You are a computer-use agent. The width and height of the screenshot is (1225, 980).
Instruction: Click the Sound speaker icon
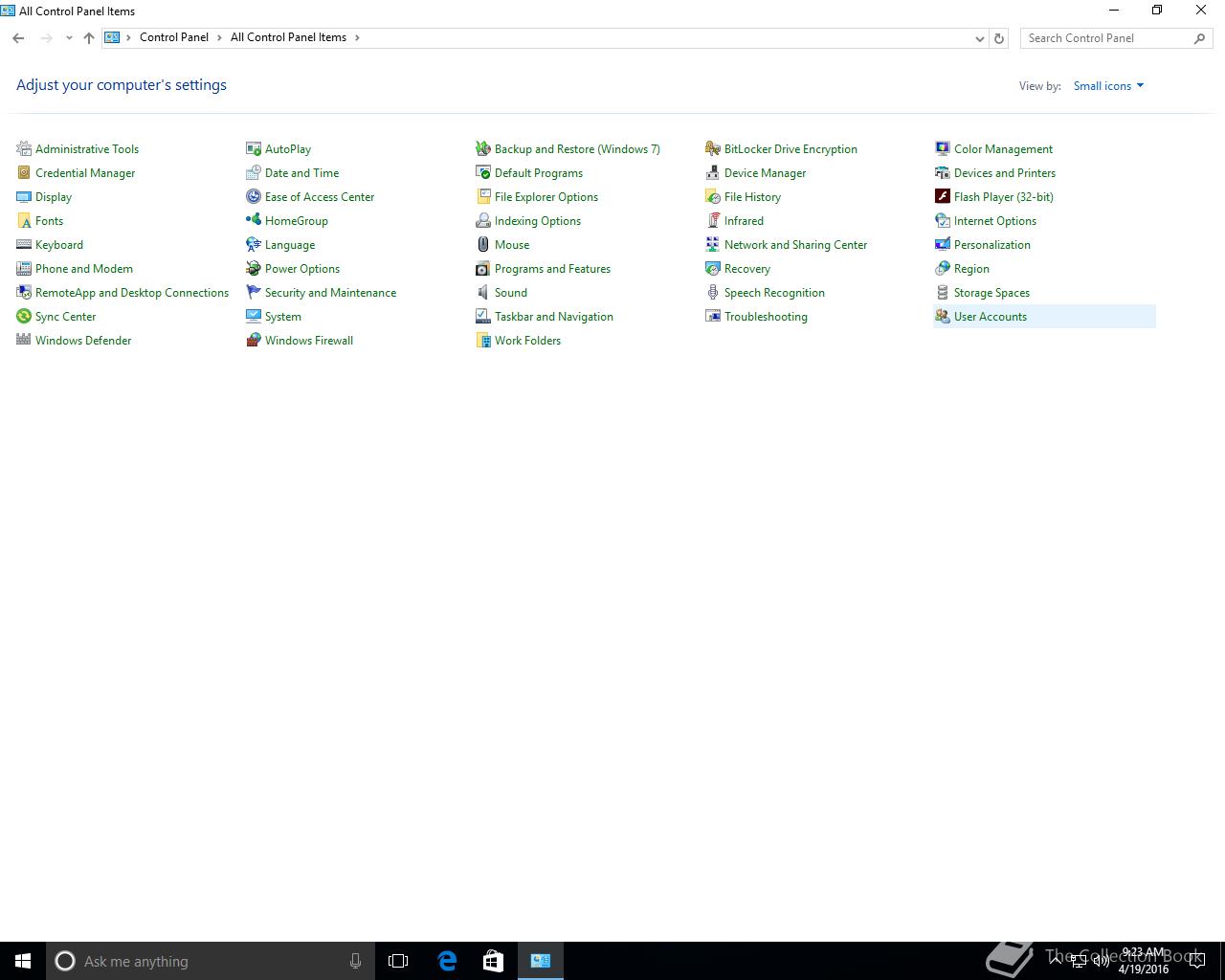click(483, 292)
